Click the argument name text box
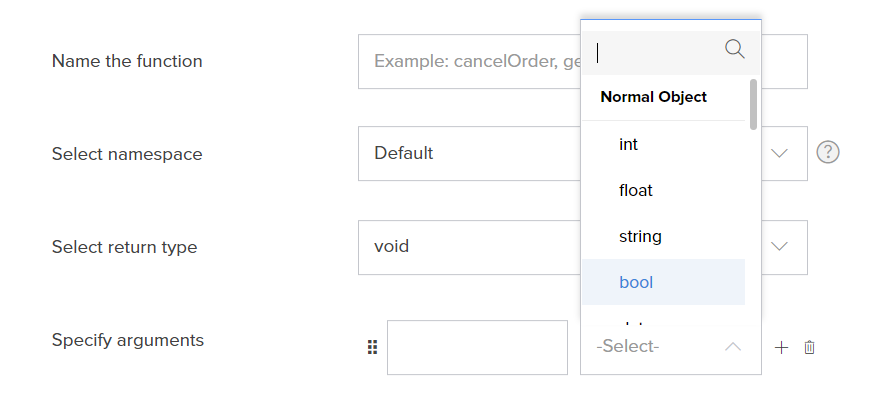873x397 pixels. tap(477, 347)
